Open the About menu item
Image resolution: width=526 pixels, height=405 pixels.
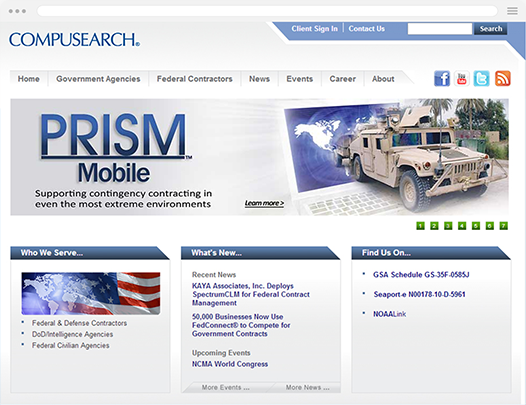click(383, 79)
